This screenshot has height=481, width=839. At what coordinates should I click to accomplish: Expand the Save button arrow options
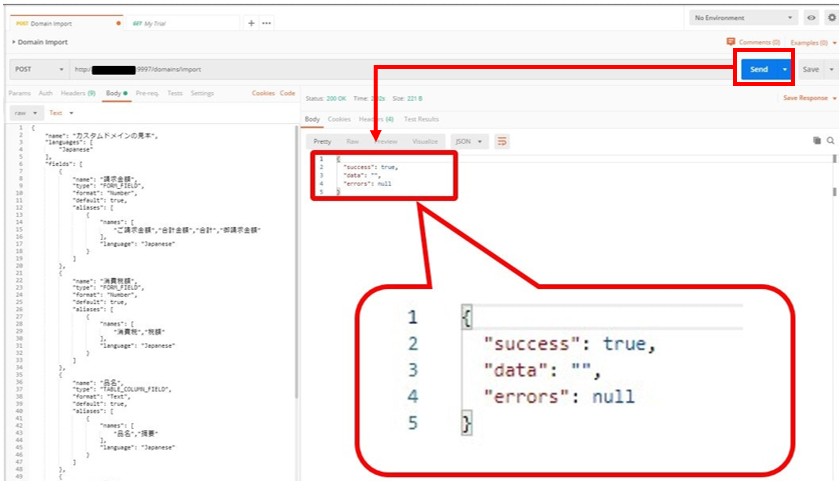[831, 70]
